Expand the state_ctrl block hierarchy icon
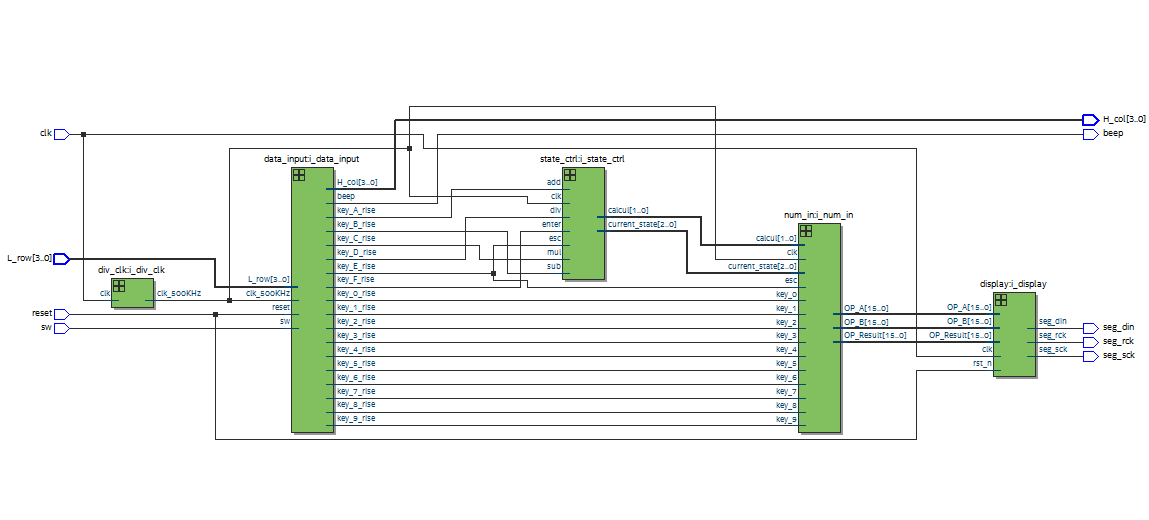 tap(570, 175)
